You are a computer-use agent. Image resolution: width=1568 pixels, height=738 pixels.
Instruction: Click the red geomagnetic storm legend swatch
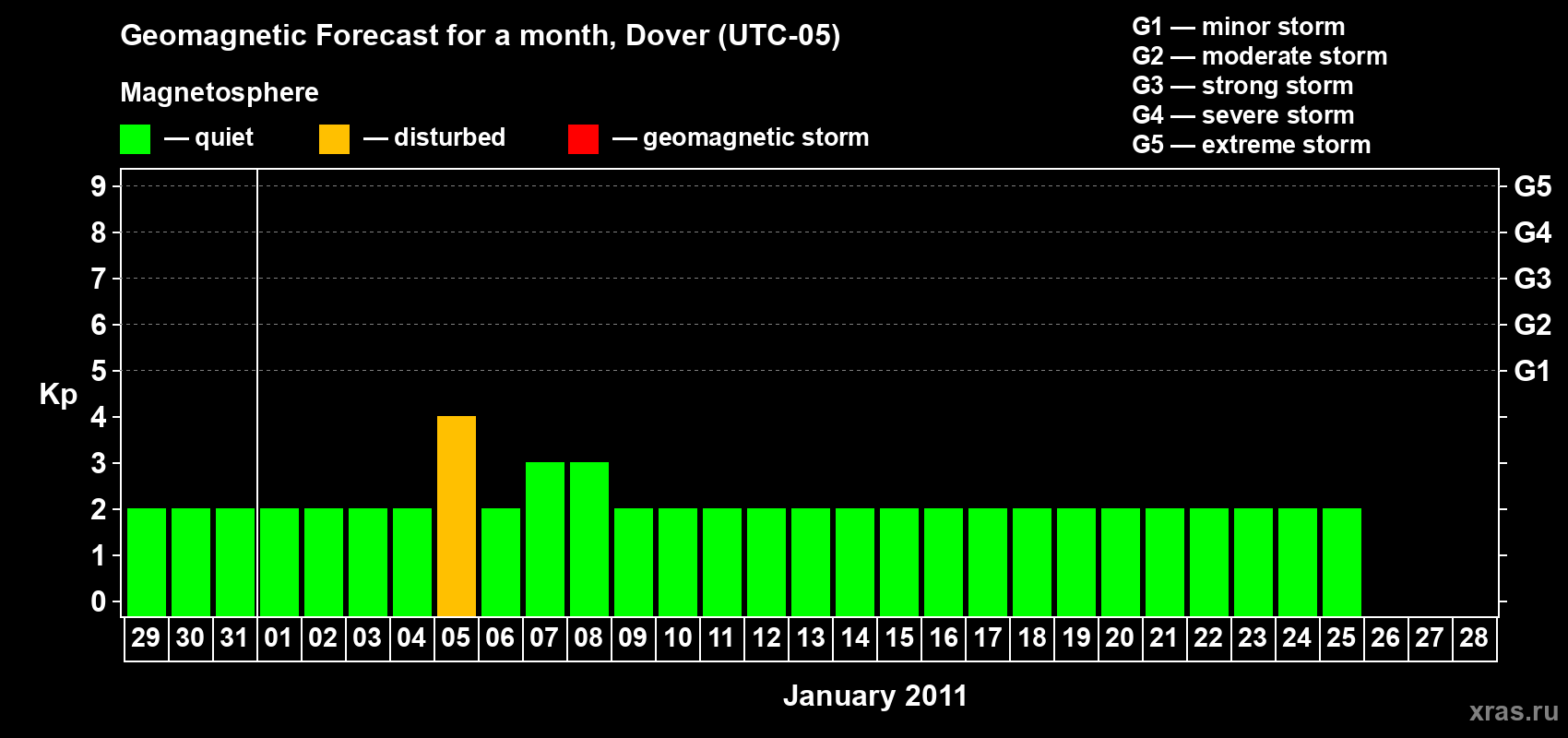(x=583, y=139)
